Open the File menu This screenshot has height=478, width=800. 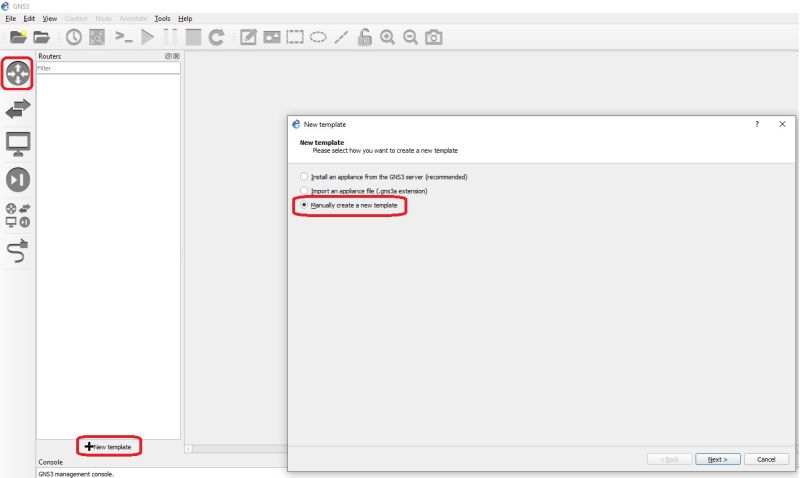(x=11, y=18)
